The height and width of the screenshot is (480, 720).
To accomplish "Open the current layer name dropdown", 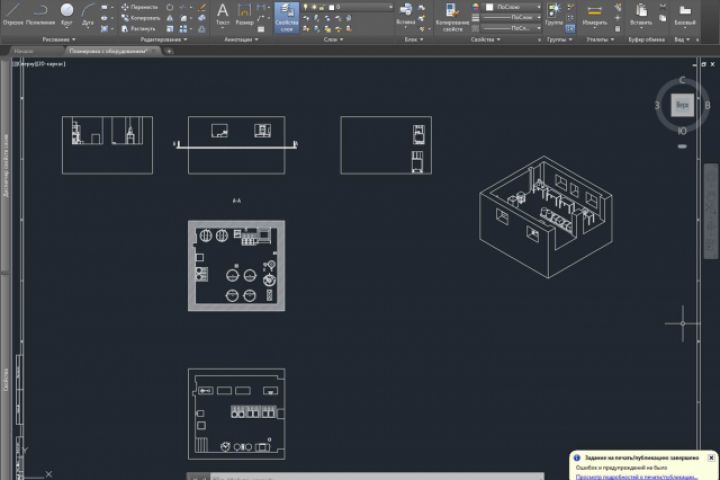I will tap(360, 7).
